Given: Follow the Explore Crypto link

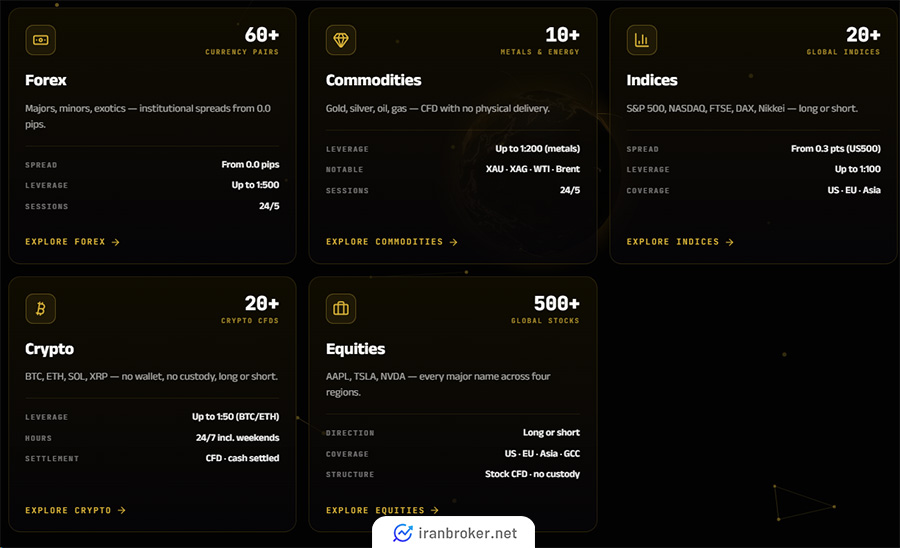Looking at the screenshot, I should [75, 510].
